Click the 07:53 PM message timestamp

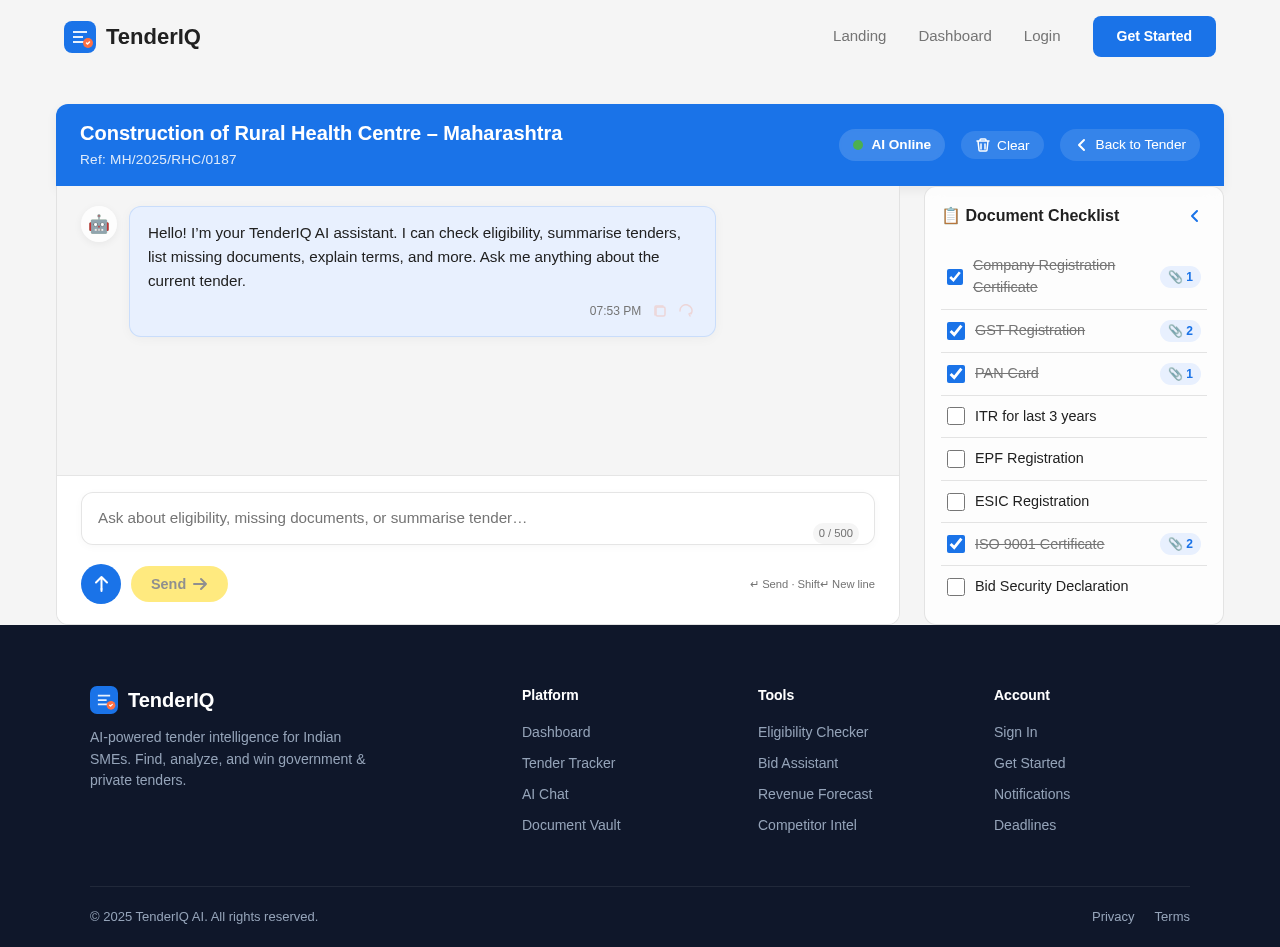click(x=615, y=311)
